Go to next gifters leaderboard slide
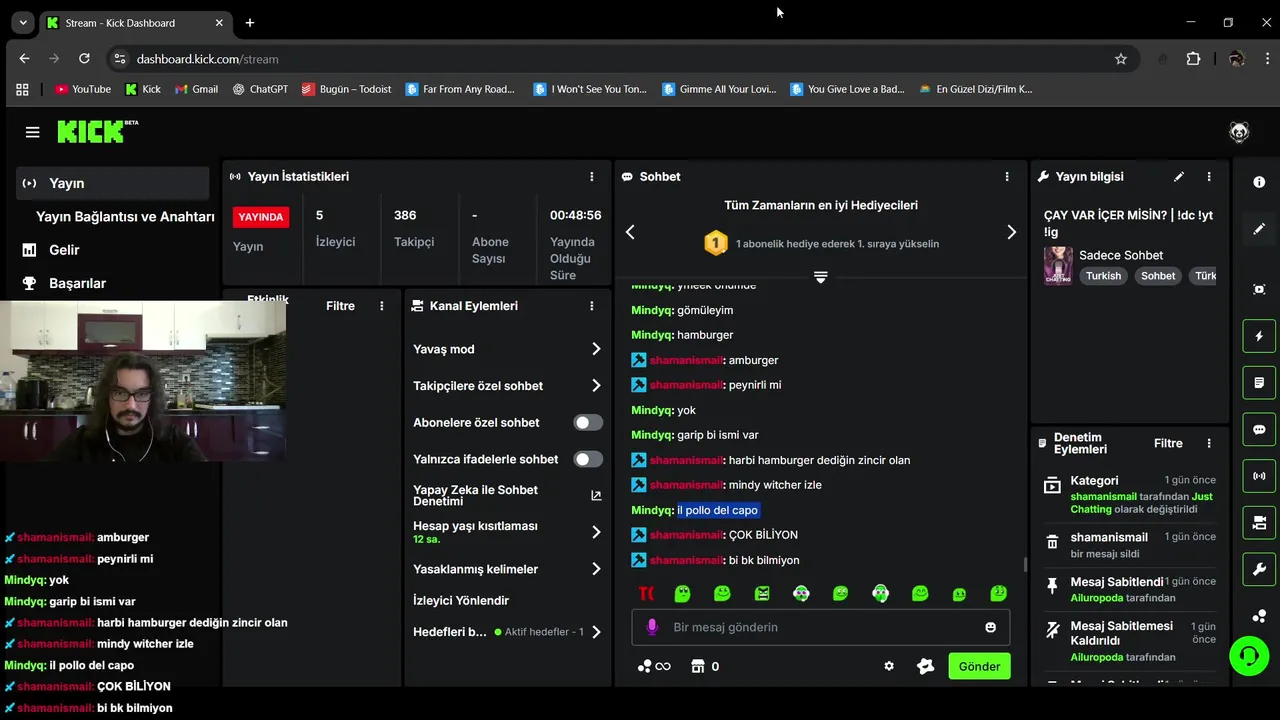The image size is (1280, 720). 1011,232
